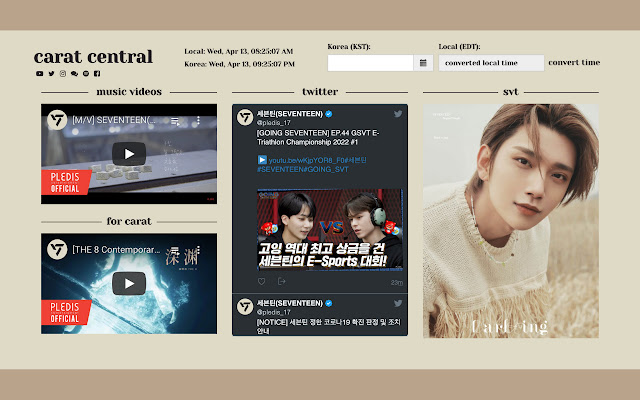Open the Weverse chat bubbles icon
This screenshot has height=400, width=640.
[74, 73]
